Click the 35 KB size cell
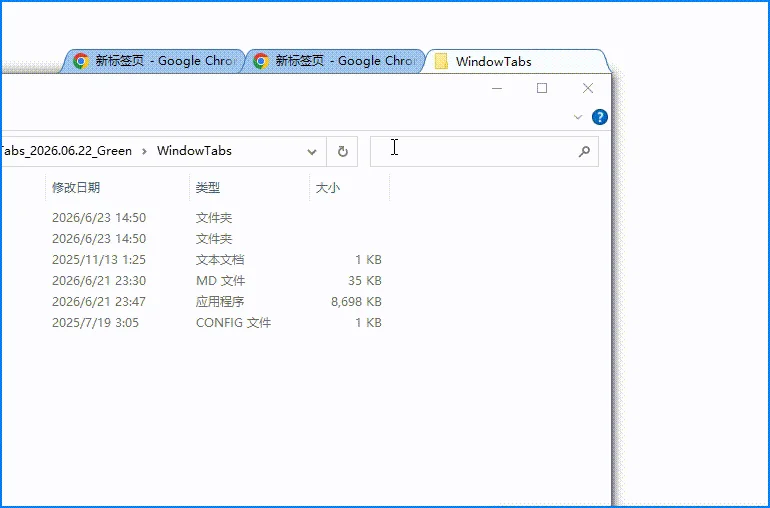This screenshot has width=770, height=508. click(x=364, y=281)
